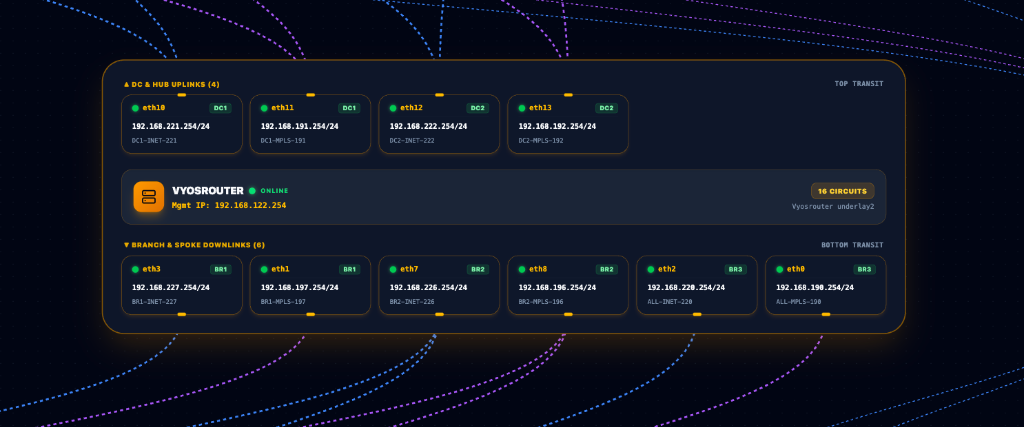Click the BR2 tag on eth8
The image size is (1024, 427).
click(607, 269)
